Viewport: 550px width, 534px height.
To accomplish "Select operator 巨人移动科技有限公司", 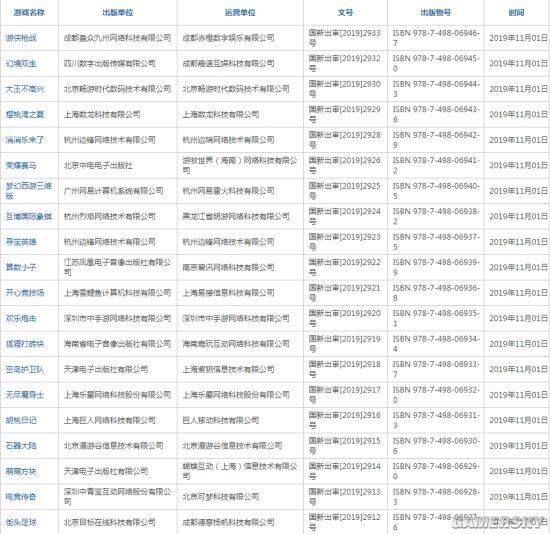I will tap(221, 420).
